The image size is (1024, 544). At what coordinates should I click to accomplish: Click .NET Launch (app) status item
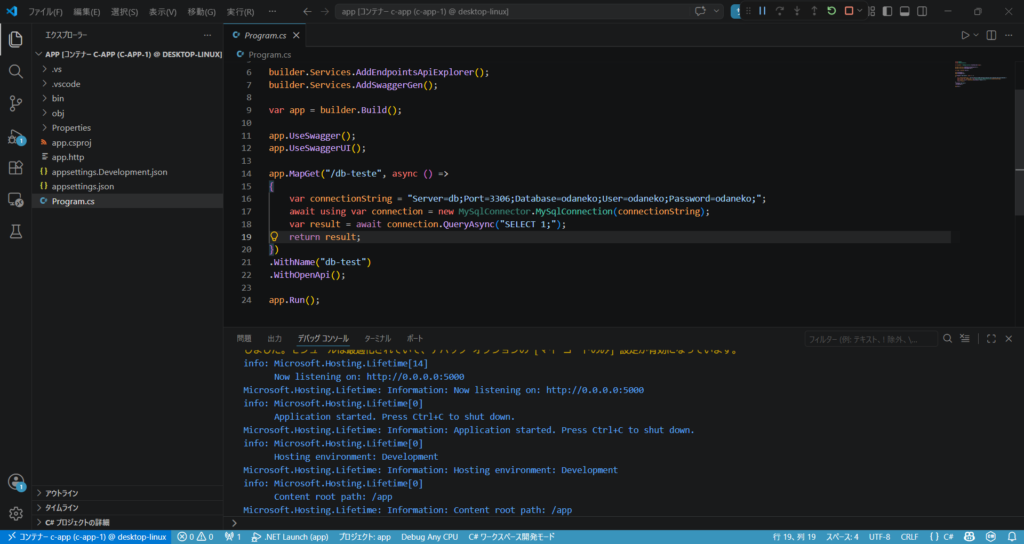290,537
